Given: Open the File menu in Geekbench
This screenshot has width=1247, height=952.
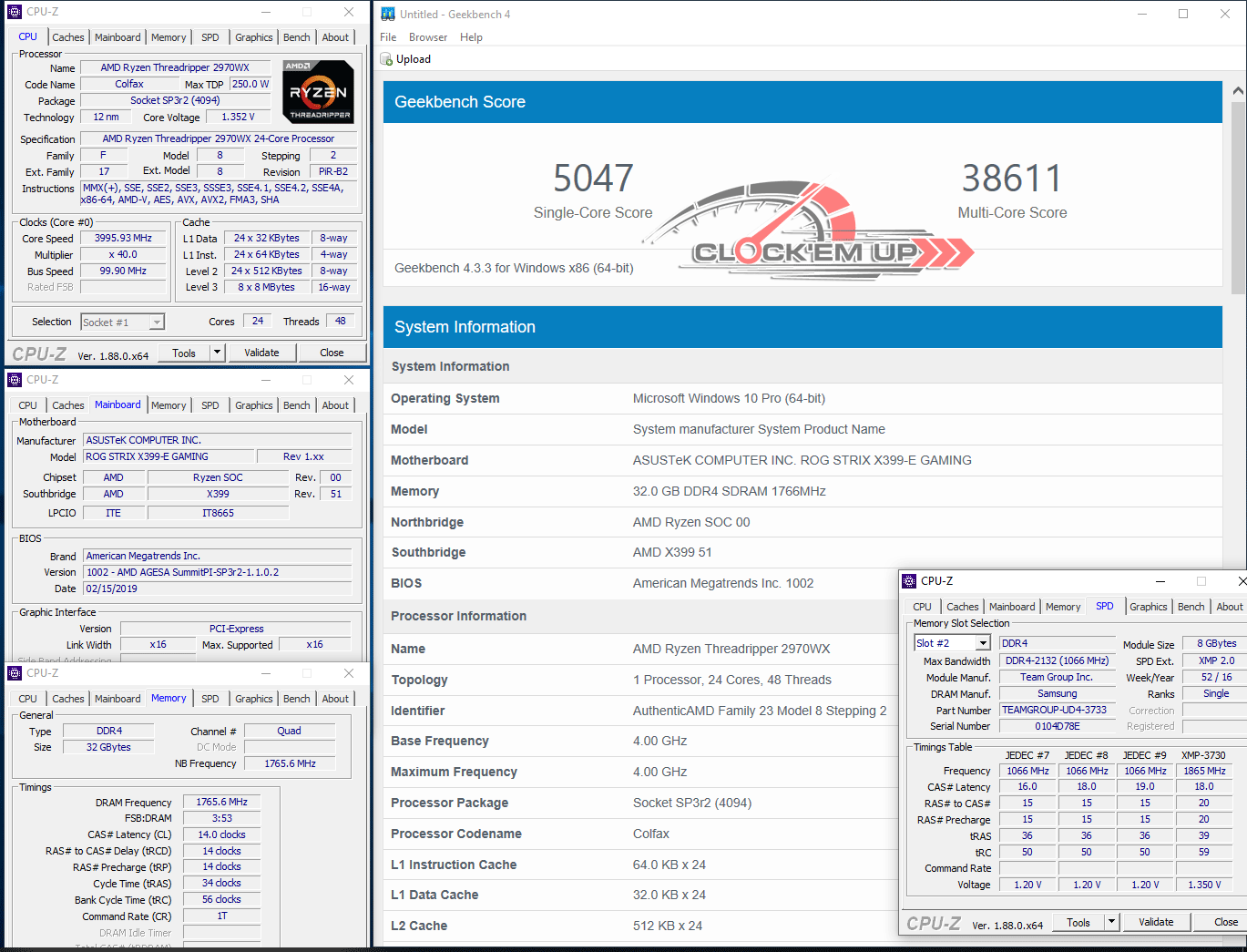Looking at the screenshot, I should click(388, 37).
